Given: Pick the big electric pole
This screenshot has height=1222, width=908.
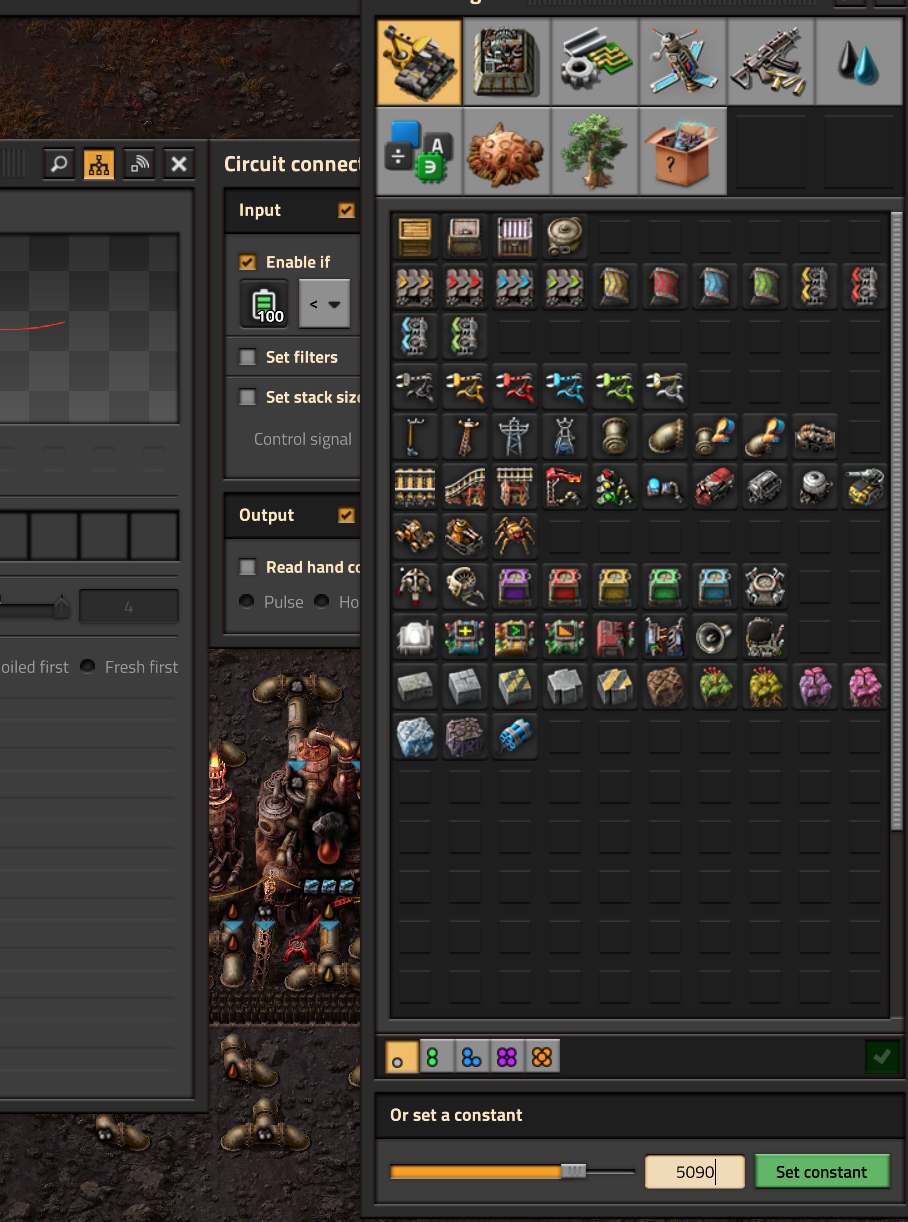Looking at the screenshot, I should click(x=515, y=437).
